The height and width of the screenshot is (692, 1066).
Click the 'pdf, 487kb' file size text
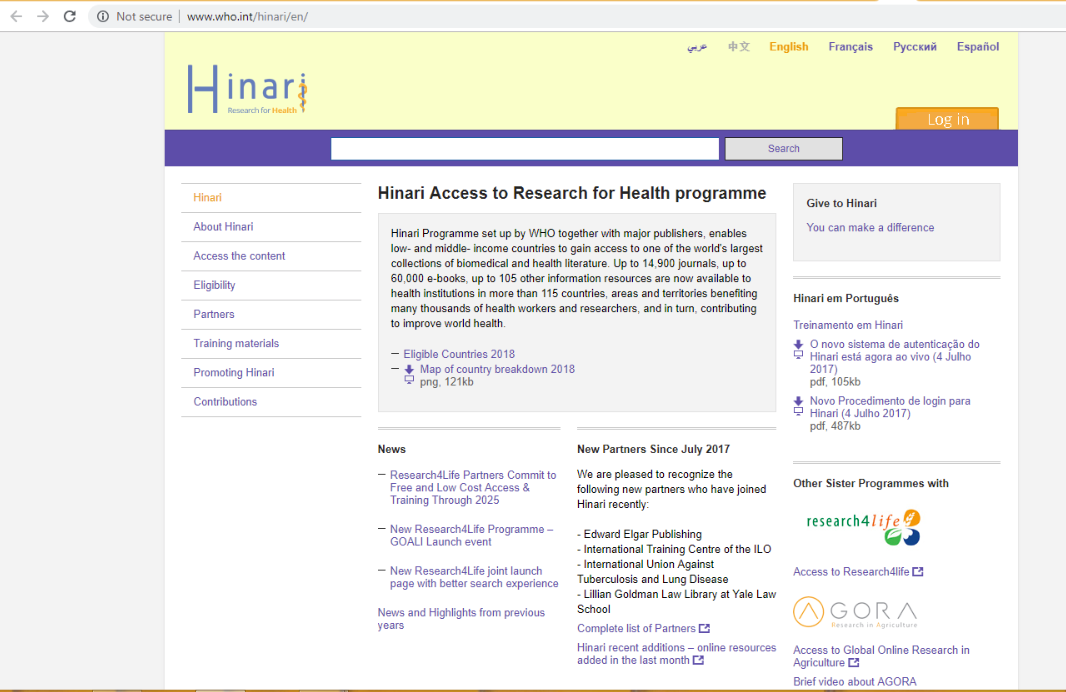click(x=835, y=426)
